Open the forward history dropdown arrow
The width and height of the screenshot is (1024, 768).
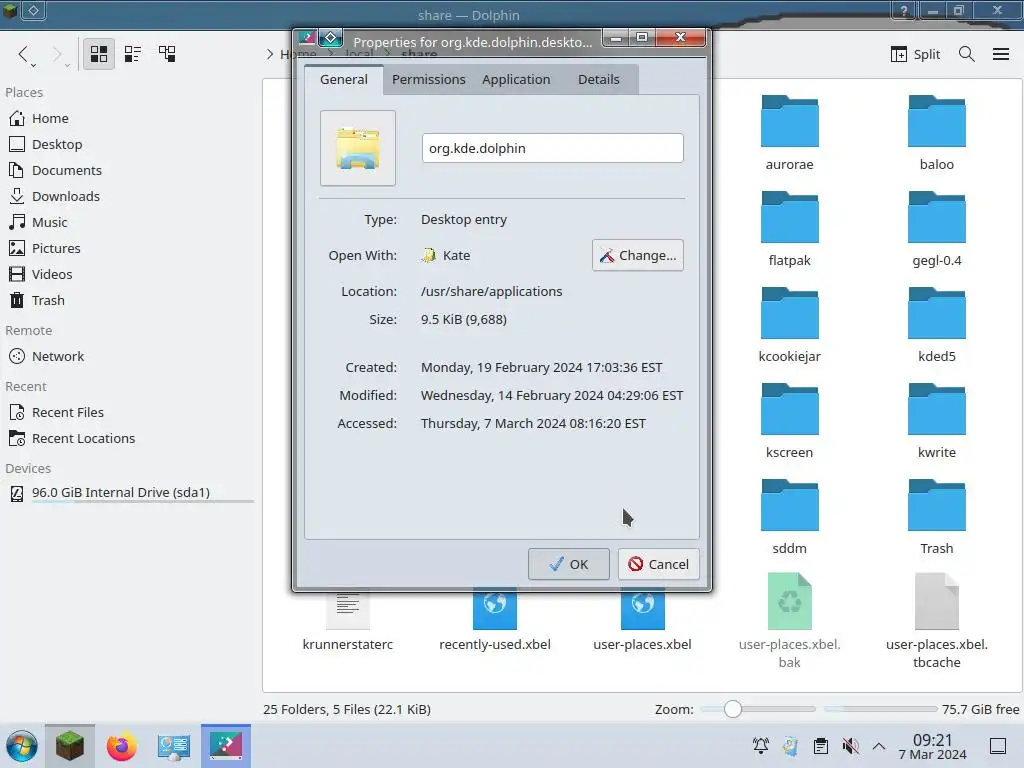67,65
